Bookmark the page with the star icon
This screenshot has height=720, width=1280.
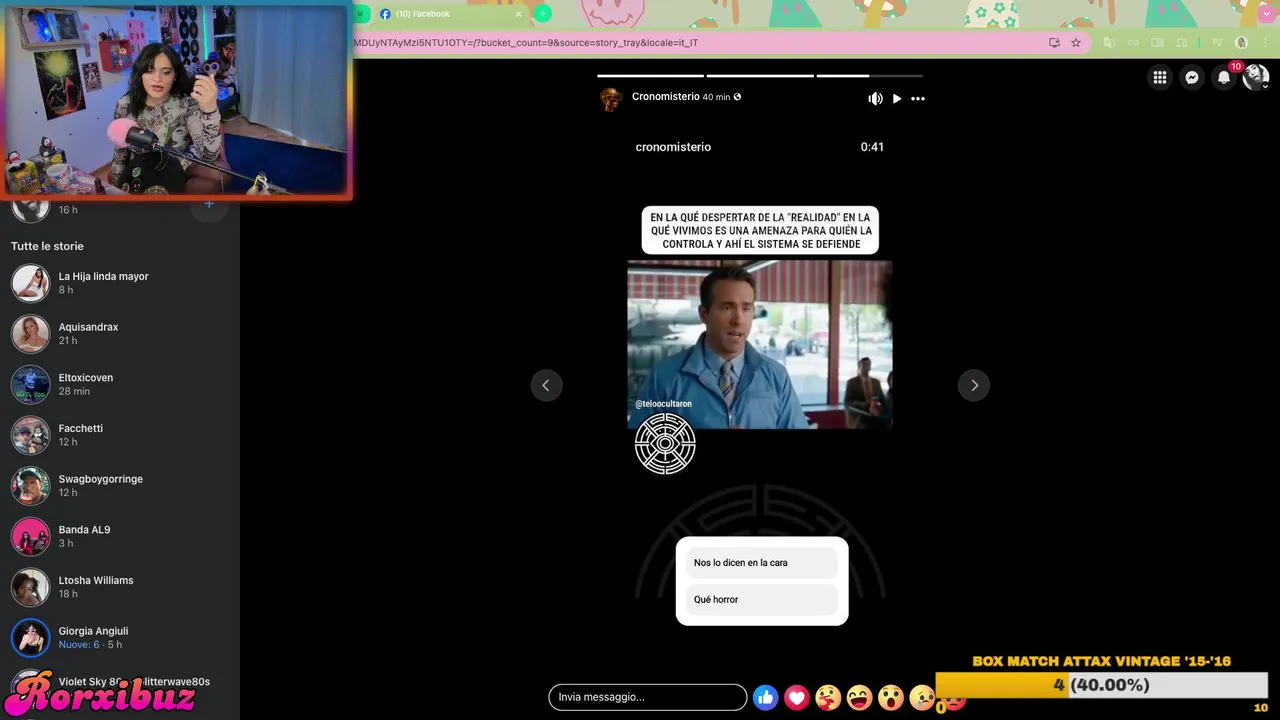pyautogui.click(x=1076, y=43)
